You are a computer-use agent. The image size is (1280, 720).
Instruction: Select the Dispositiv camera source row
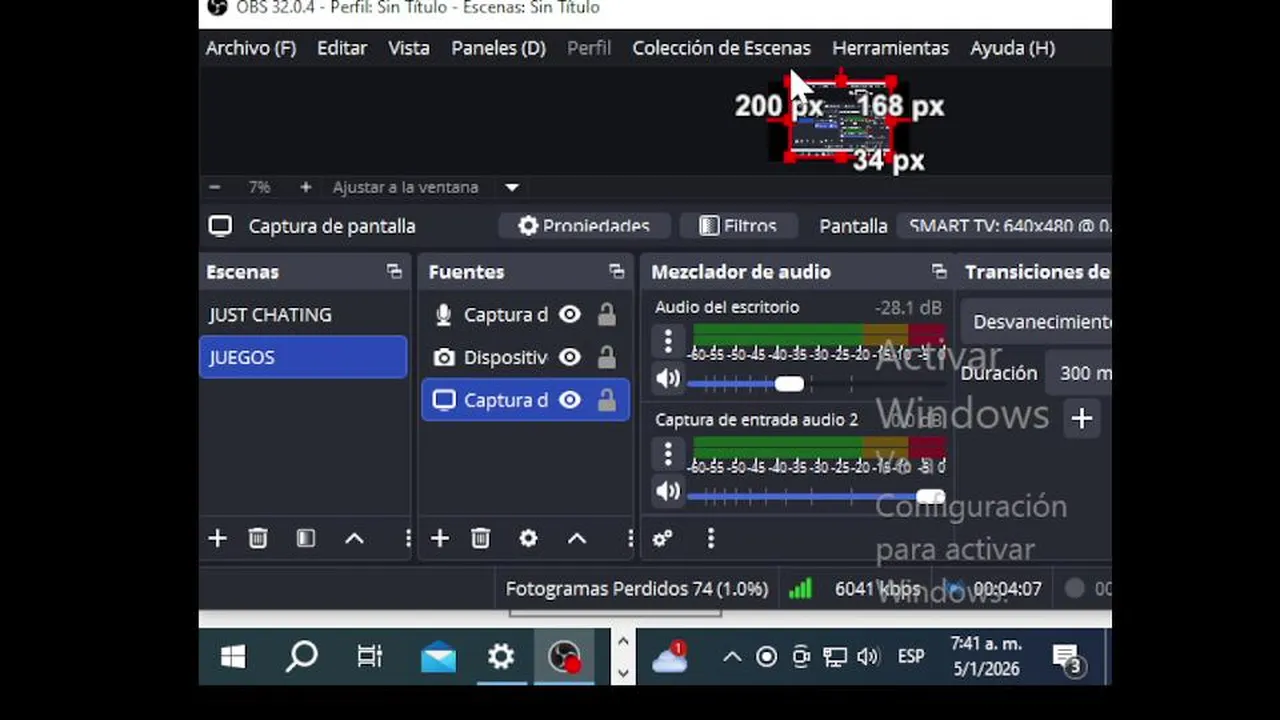point(525,357)
